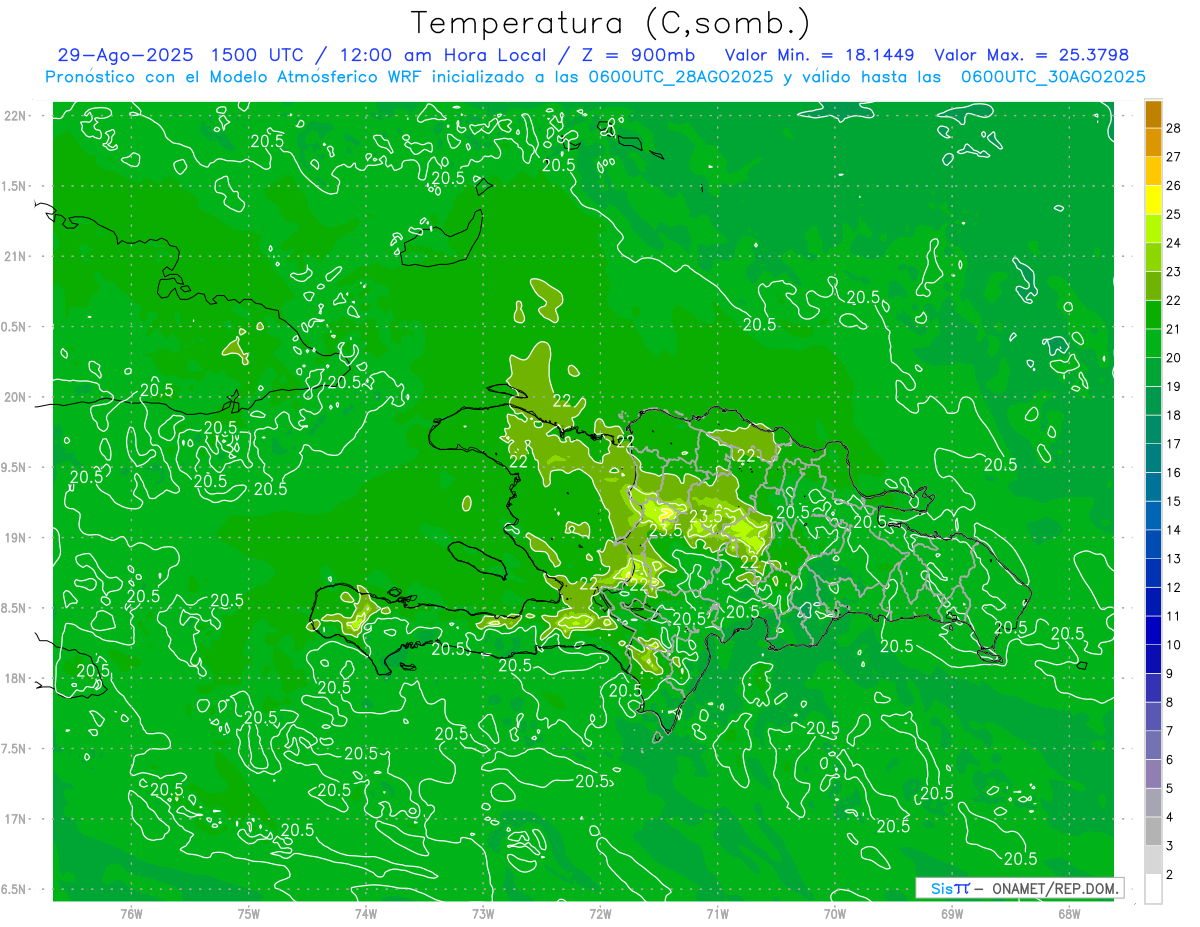Screen dimensions: 1200x927
Task: Click the dark orange swatch above 28
Action: coord(1153,114)
